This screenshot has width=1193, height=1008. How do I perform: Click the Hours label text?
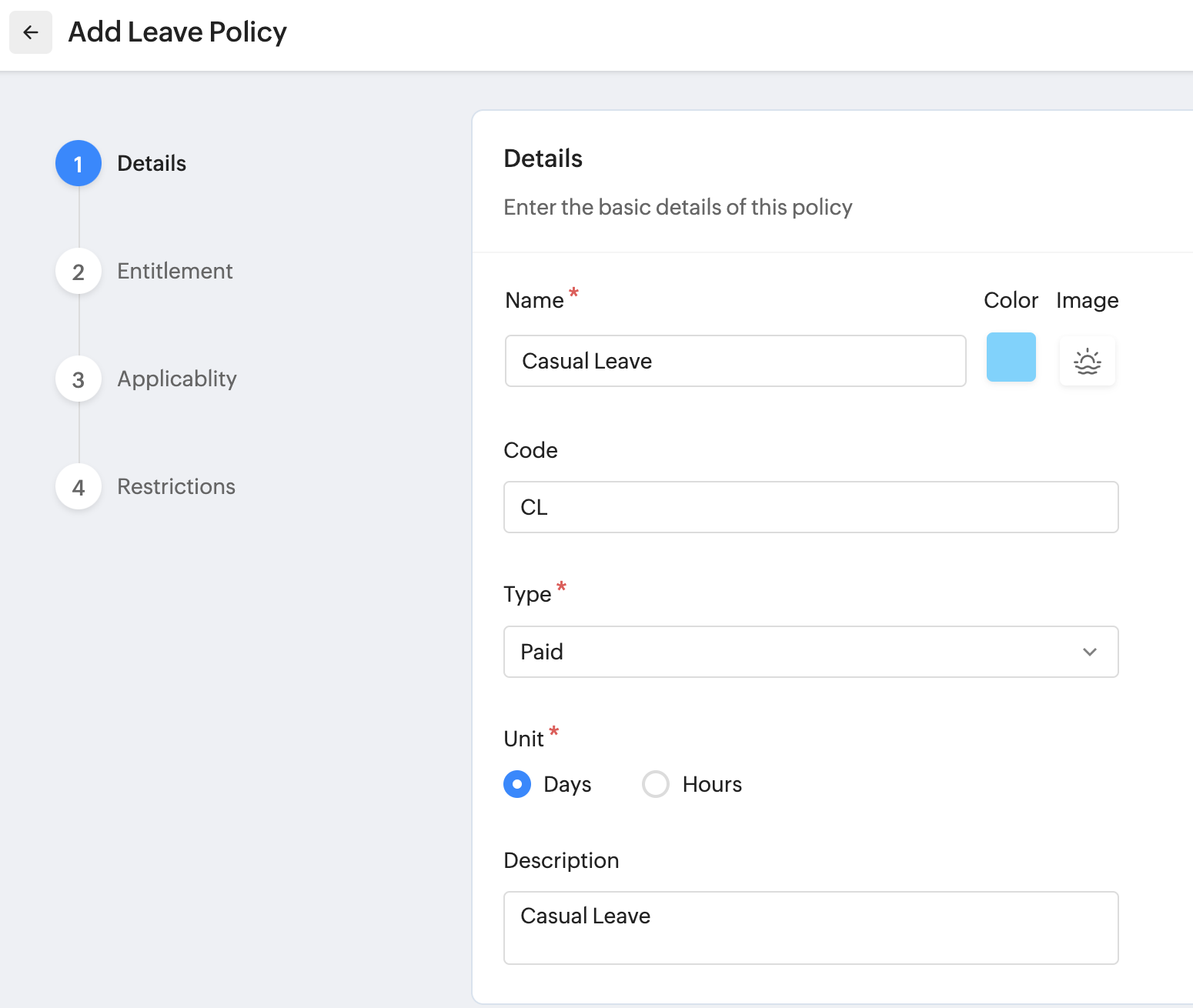coord(712,784)
